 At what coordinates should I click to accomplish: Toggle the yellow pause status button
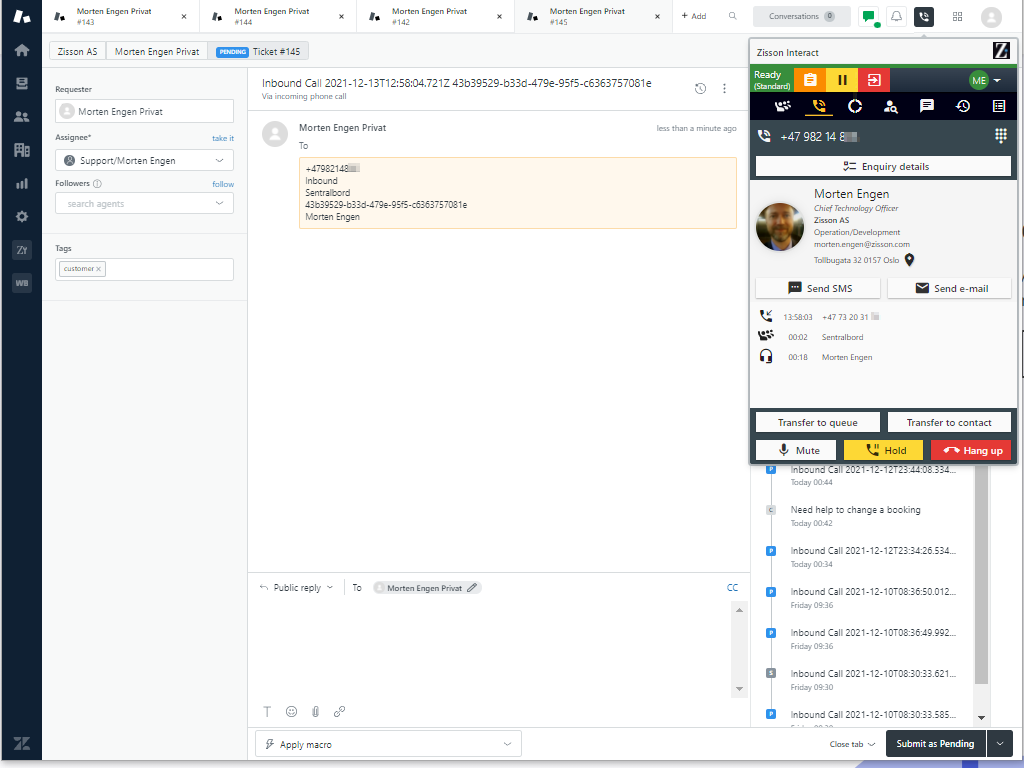pyautogui.click(x=842, y=80)
